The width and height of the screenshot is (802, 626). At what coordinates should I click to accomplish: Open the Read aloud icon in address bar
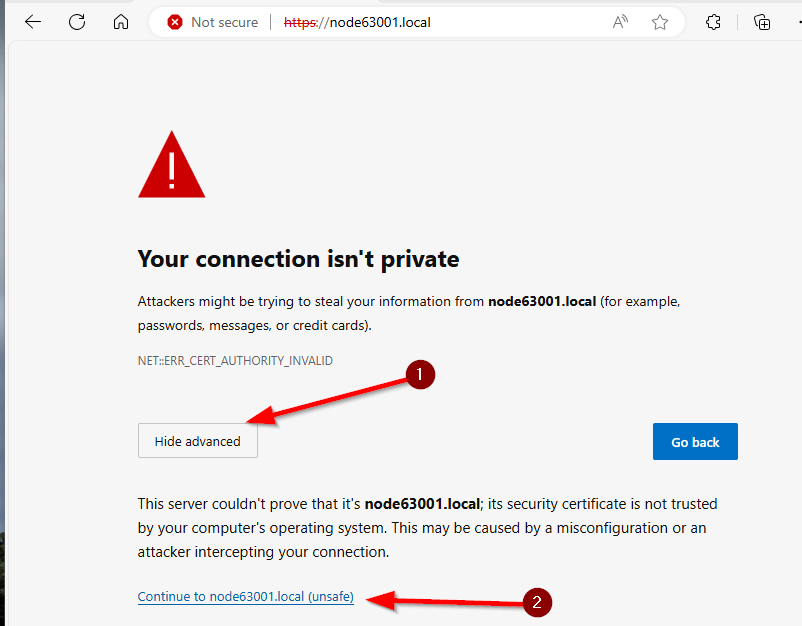[x=621, y=22]
